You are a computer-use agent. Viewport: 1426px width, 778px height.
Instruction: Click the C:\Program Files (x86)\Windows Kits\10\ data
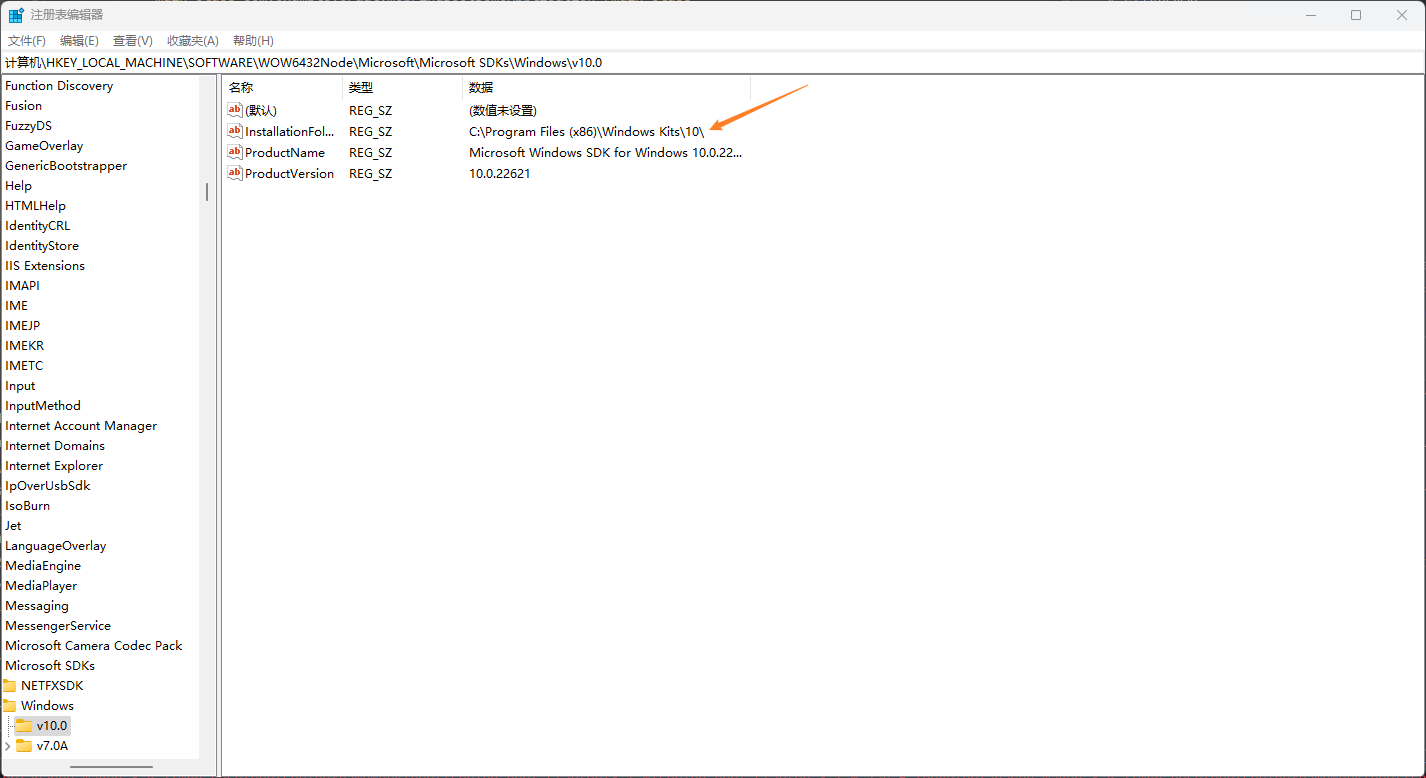pos(587,132)
